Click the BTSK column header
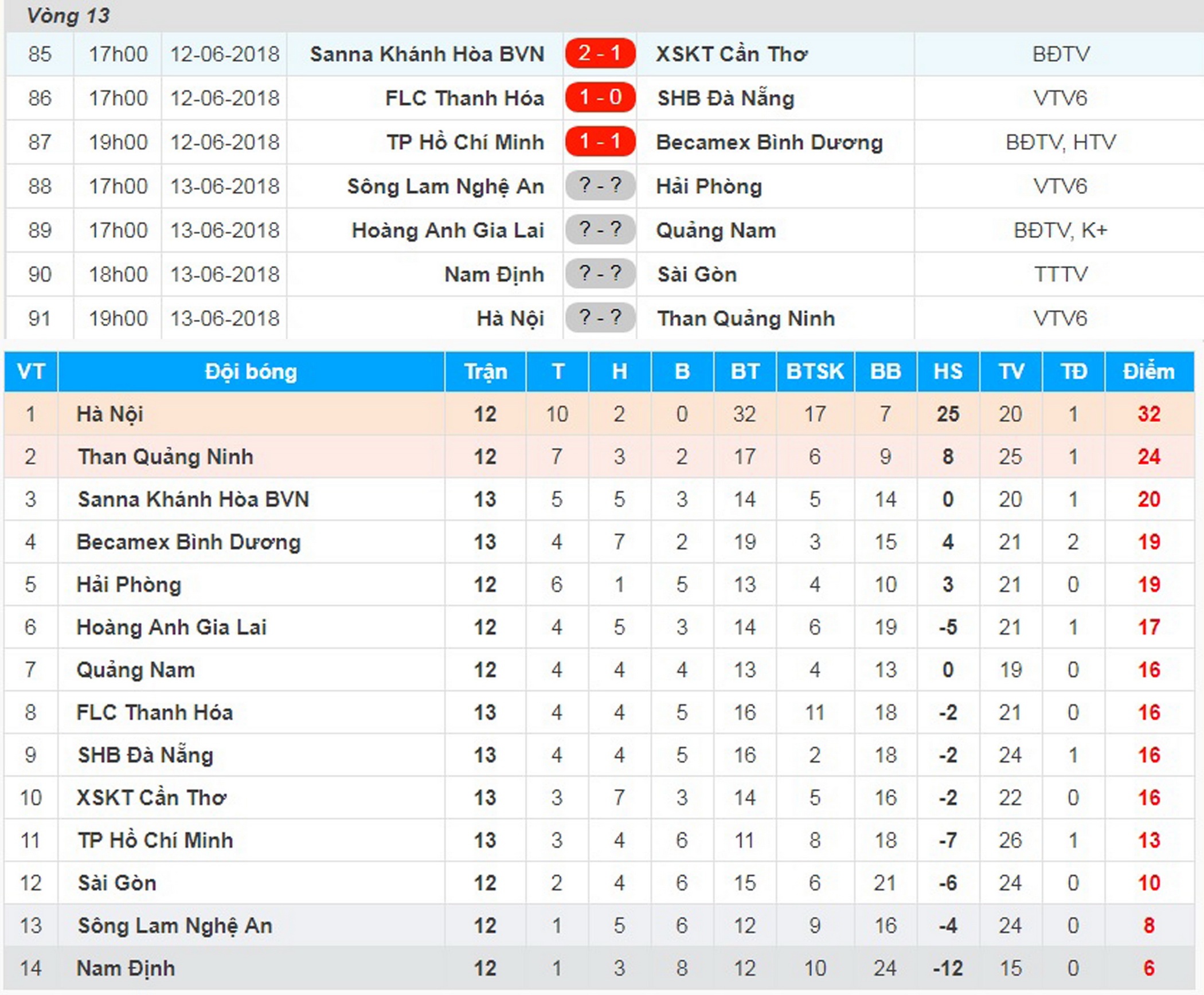1204x995 pixels. [815, 371]
